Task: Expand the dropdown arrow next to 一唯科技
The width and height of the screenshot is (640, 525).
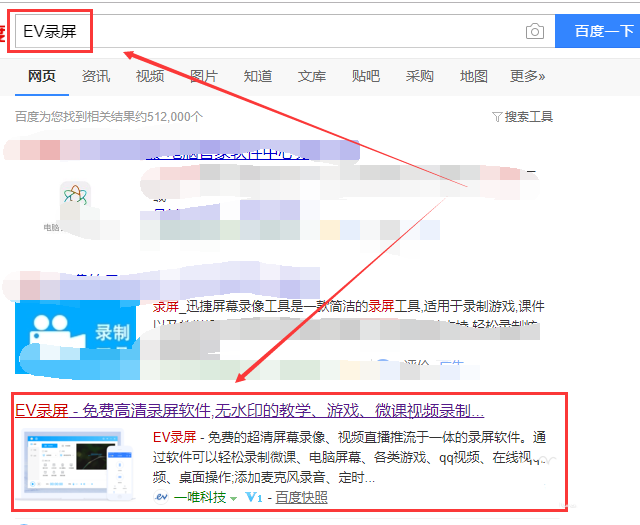Action: [x=233, y=498]
